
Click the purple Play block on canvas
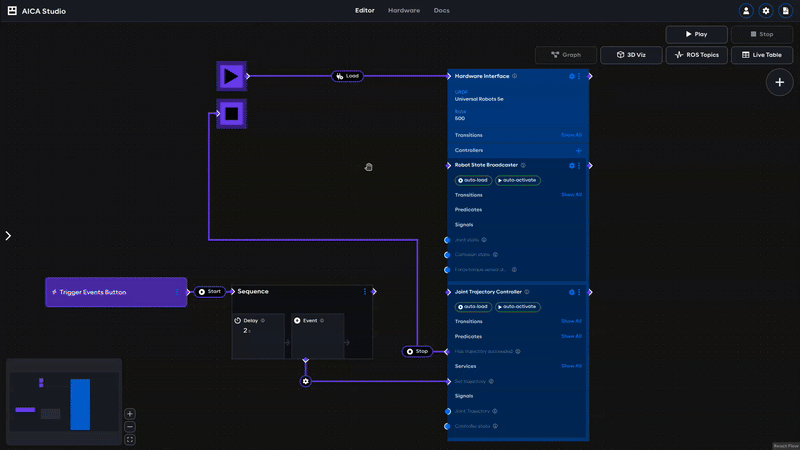coord(231,76)
